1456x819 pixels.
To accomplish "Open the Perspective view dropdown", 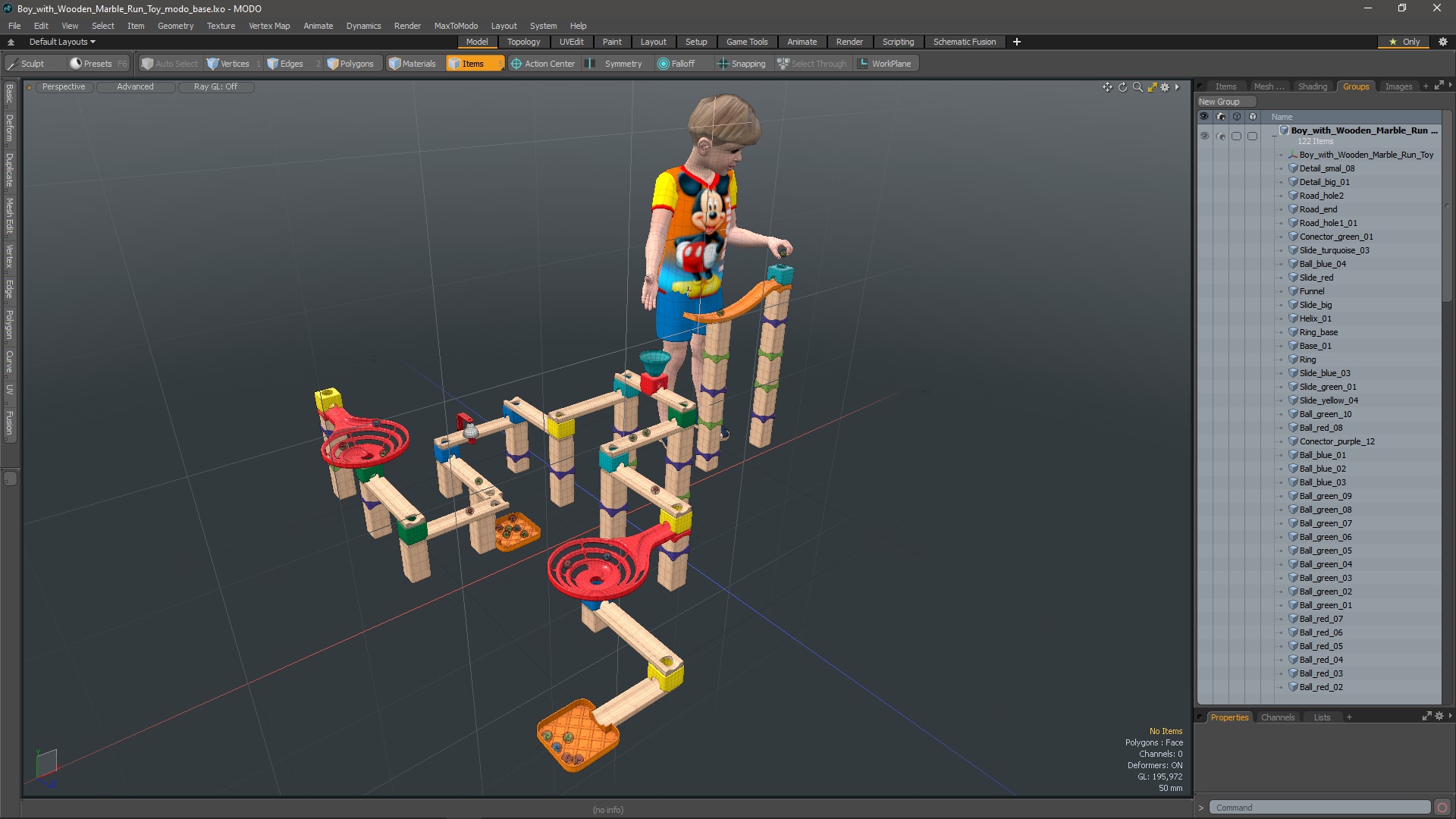I will point(64,86).
